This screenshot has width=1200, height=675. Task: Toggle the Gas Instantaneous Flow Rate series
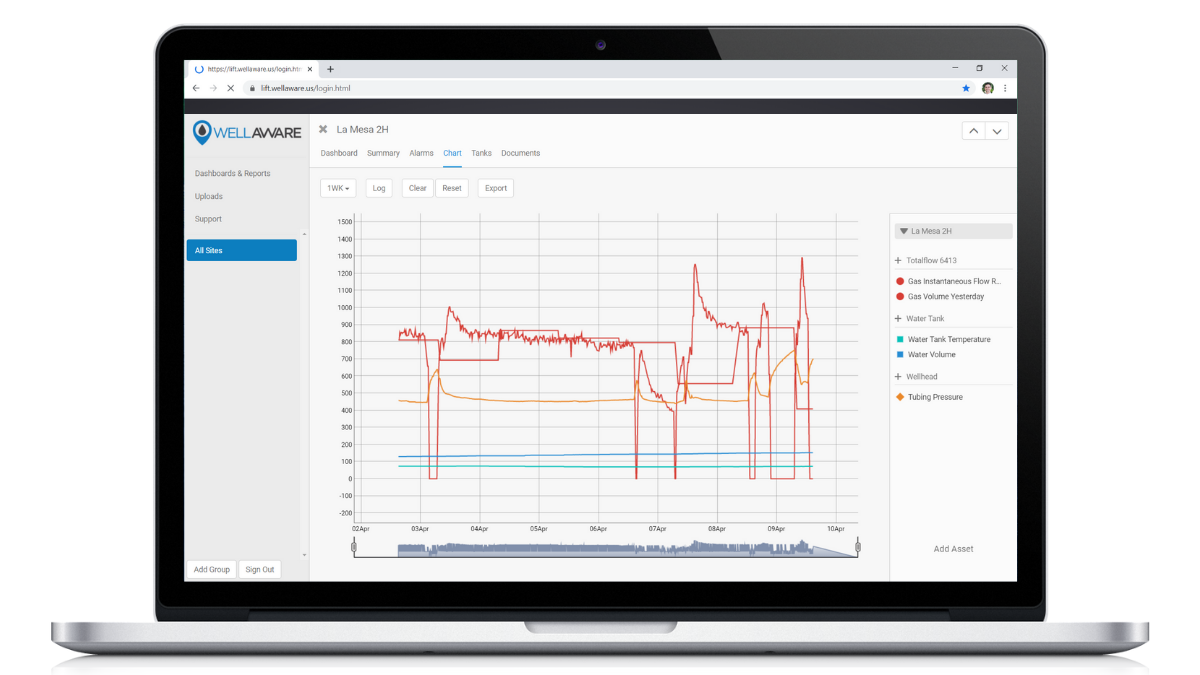953,282
